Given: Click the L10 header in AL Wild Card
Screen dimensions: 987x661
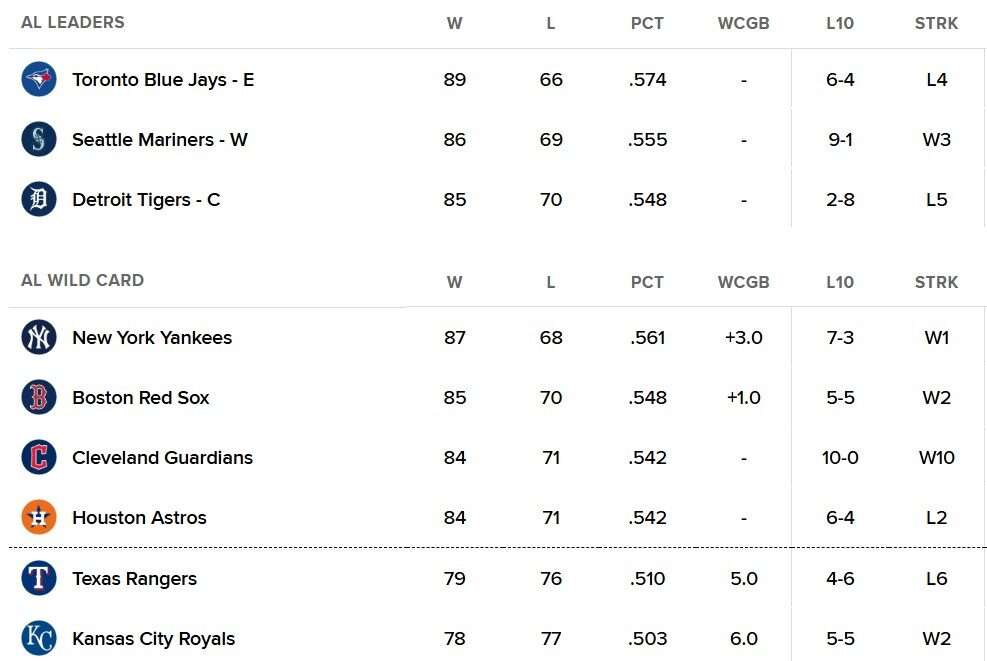Looking at the screenshot, I should [x=840, y=282].
